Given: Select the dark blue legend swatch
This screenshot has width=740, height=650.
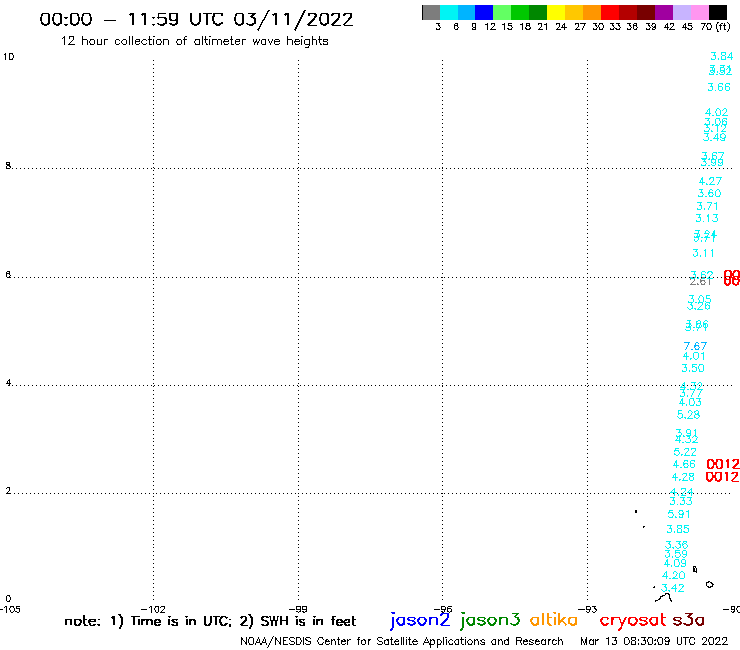Looking at the screenshot, I should point(484,12).
